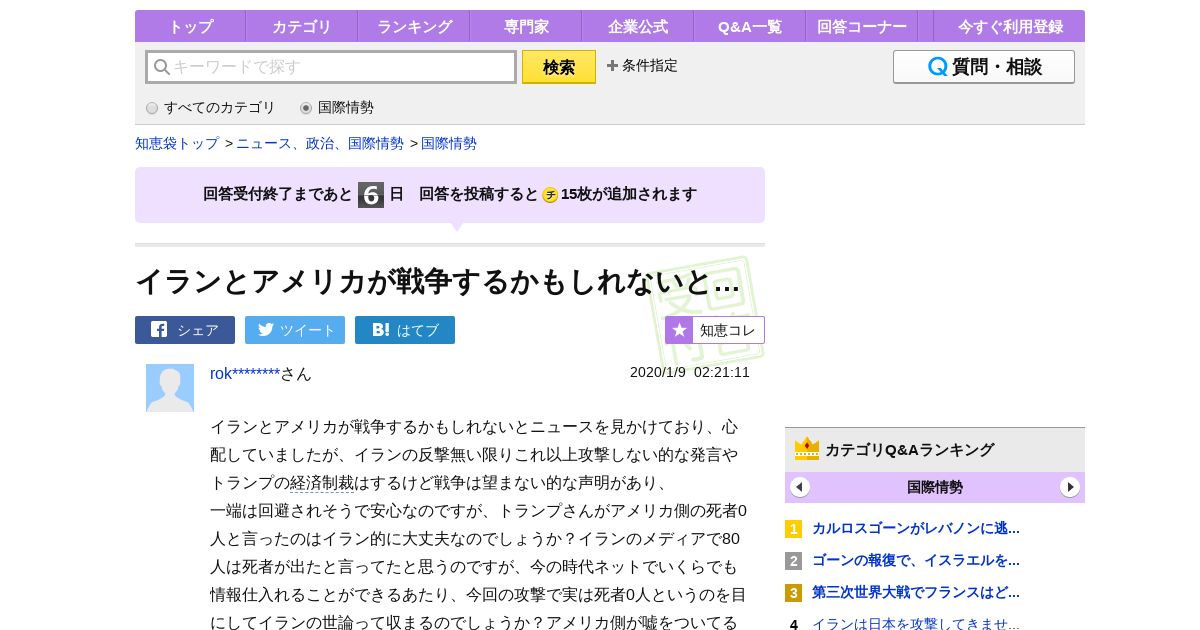Open the カテゴリ navigation tab

tap(301, 26)
